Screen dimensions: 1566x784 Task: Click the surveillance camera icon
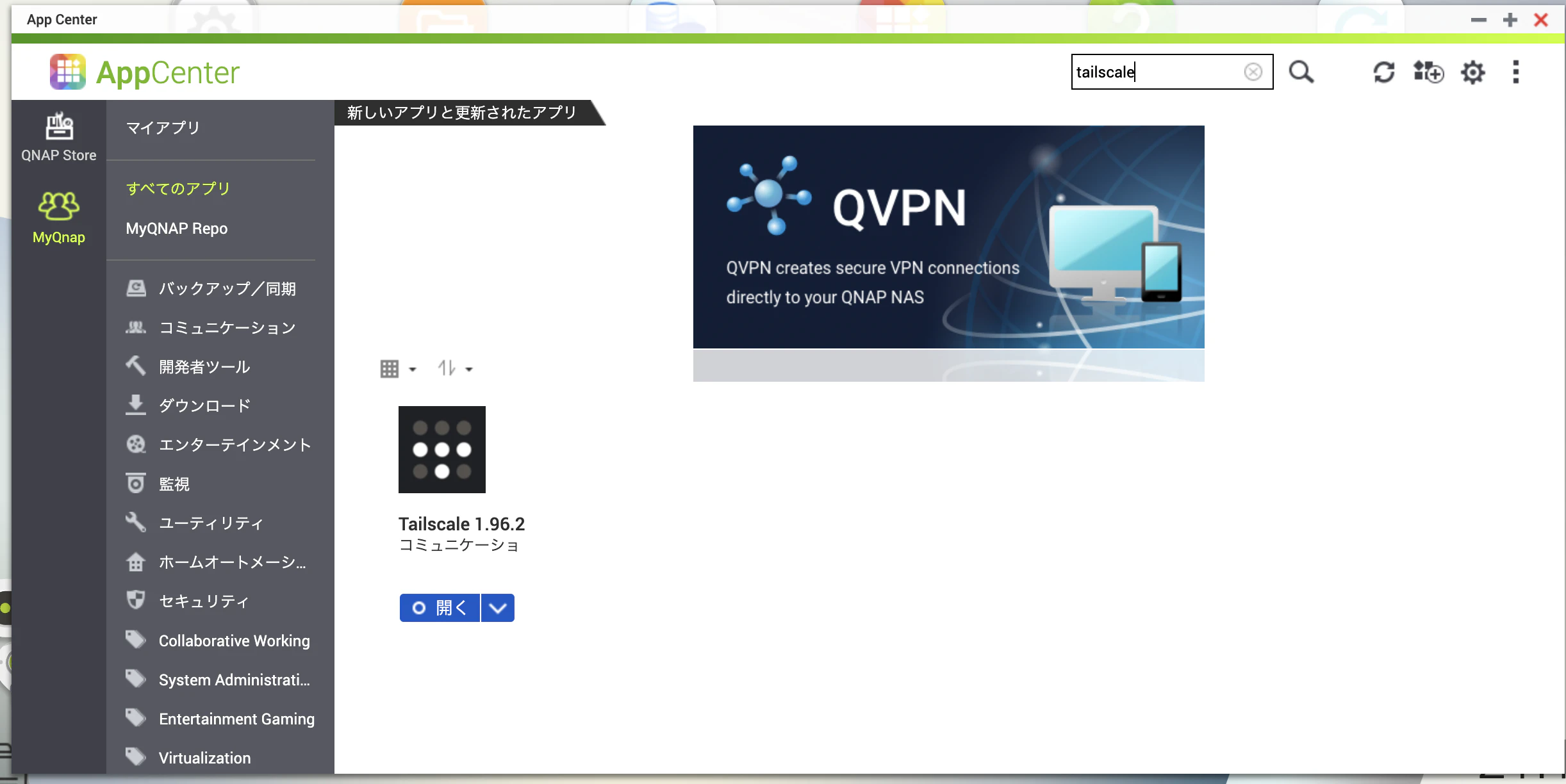click(x=136, y=484)
